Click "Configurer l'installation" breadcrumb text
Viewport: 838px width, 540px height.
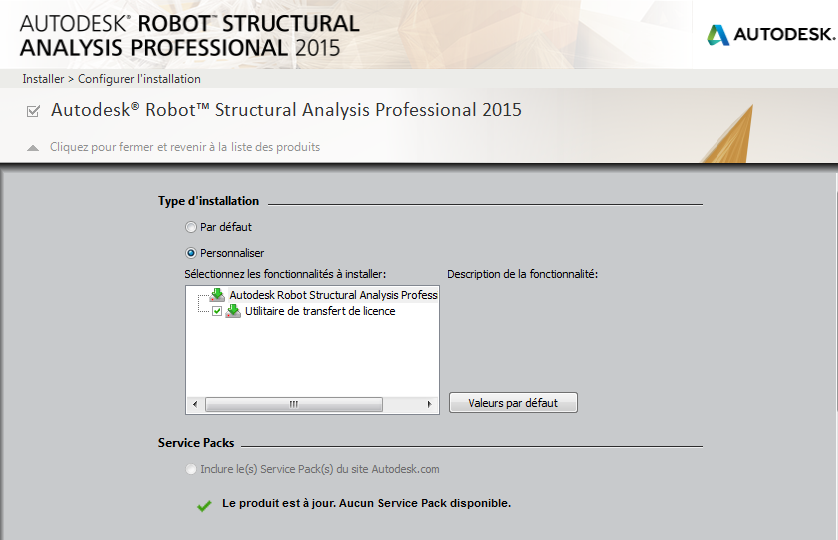139,79
